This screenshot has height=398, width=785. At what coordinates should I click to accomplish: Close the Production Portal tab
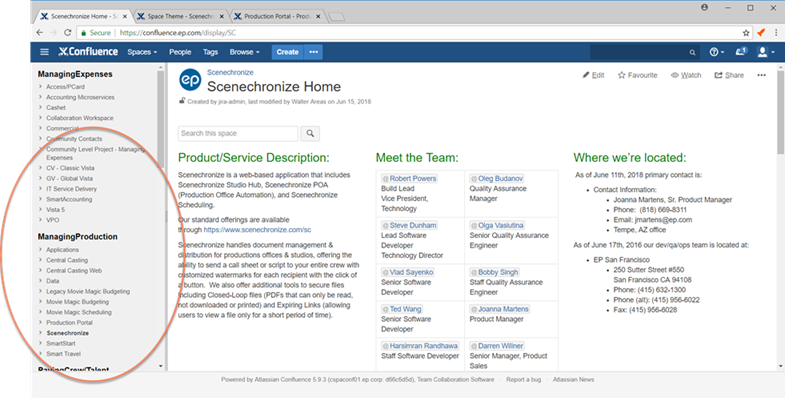pos(317,17)
